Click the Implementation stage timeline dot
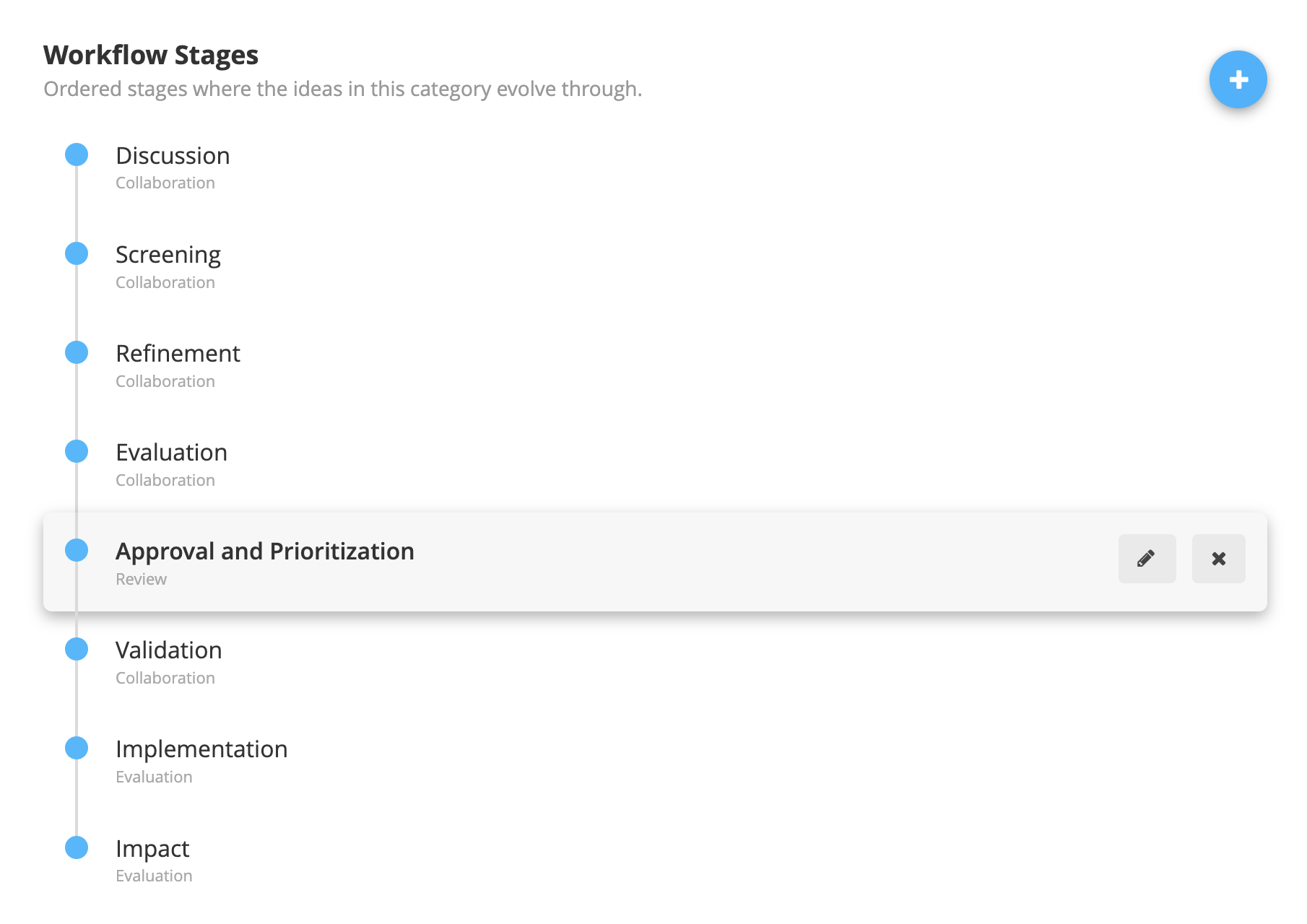The image size is (1307, 924). [x=77, y=748]
